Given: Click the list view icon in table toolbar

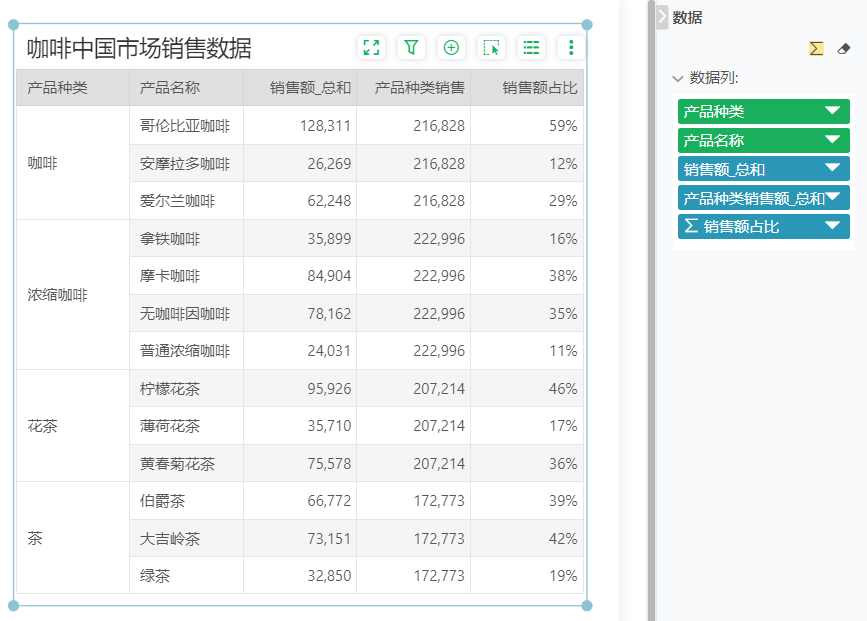Looking at the screenshot, I should (x=531, y=47).
